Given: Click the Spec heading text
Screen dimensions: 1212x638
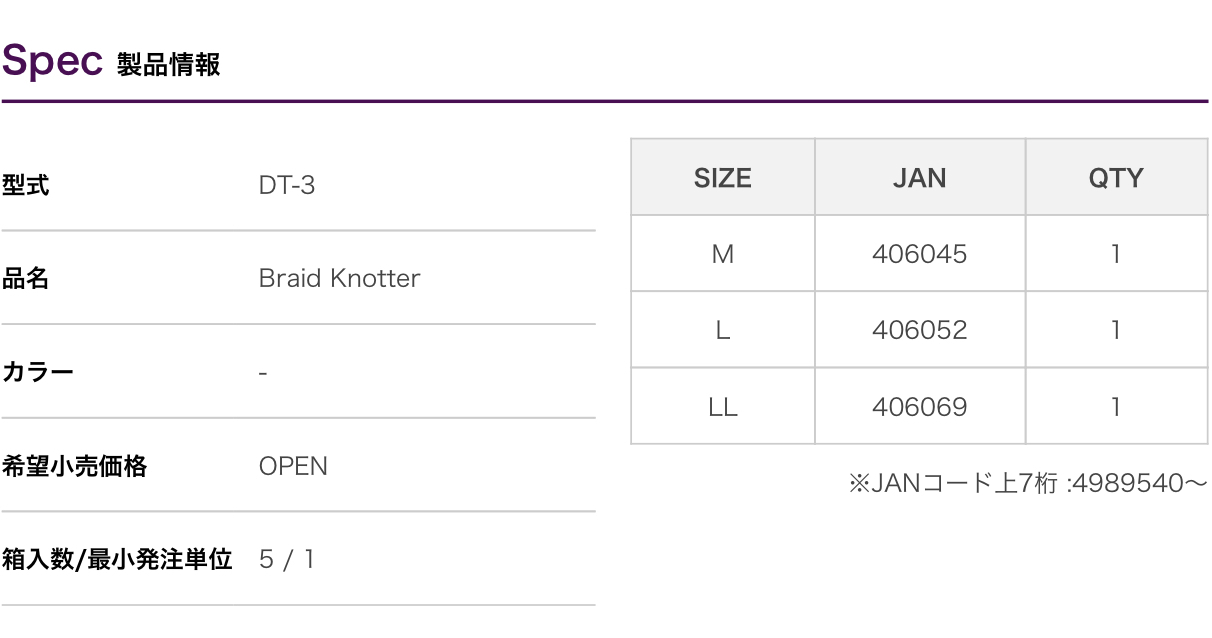Looking at the screenshot, I should click(x=53, y=61).
